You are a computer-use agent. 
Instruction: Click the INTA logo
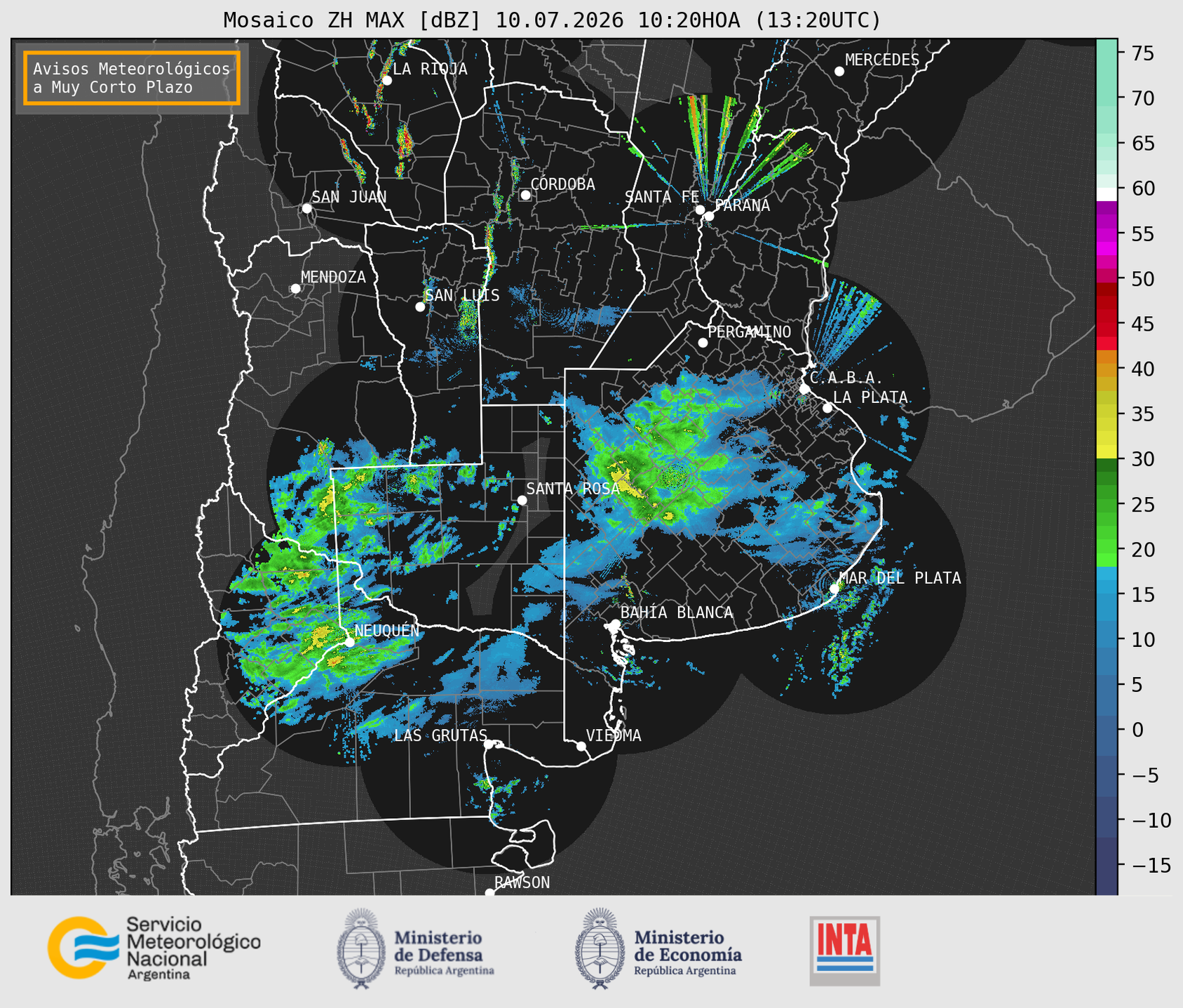(x=844, y=951)
